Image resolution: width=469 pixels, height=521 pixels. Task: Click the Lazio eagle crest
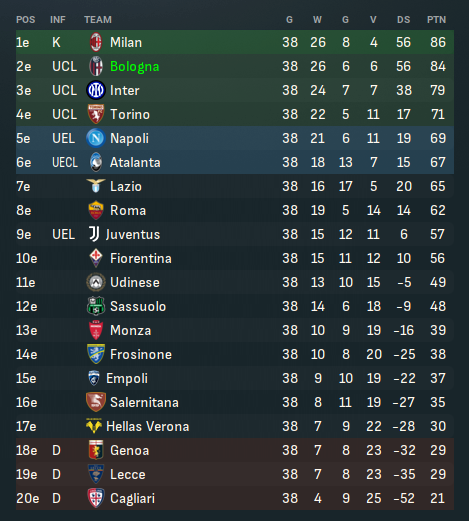pos(96,186)
